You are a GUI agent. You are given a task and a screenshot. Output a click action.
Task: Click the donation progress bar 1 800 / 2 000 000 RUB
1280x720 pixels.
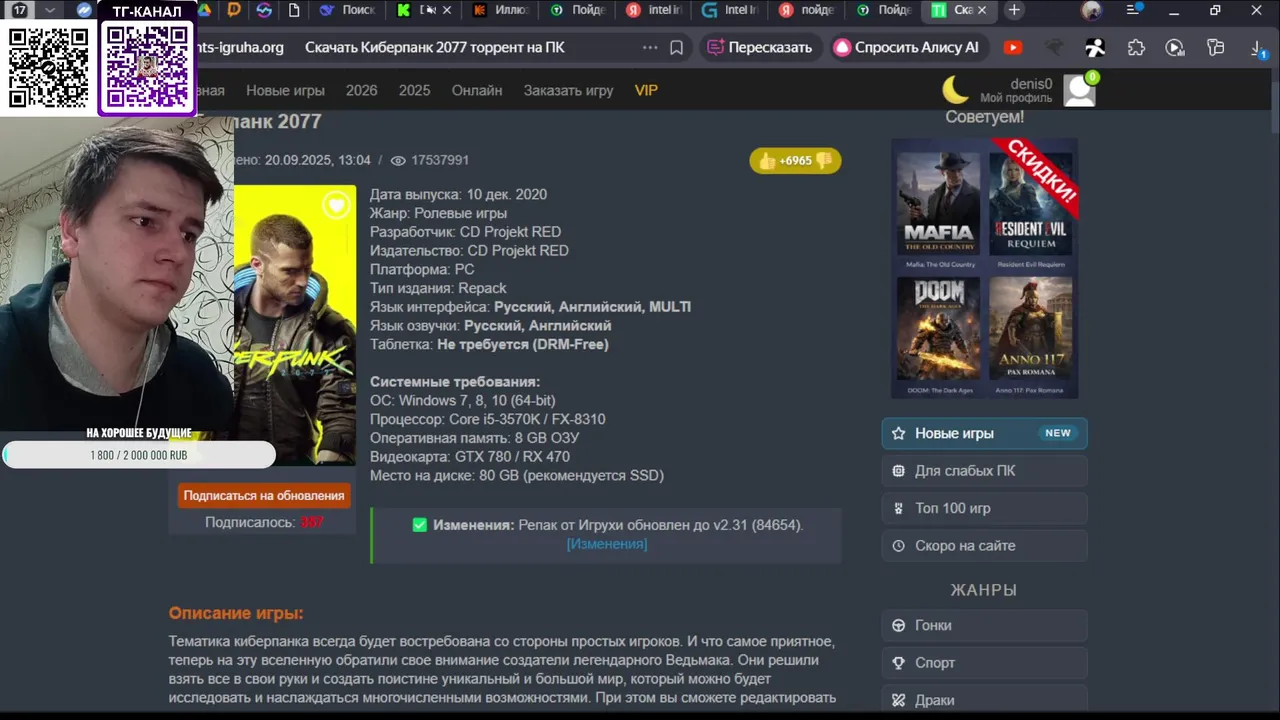click(x=139, y=455)
